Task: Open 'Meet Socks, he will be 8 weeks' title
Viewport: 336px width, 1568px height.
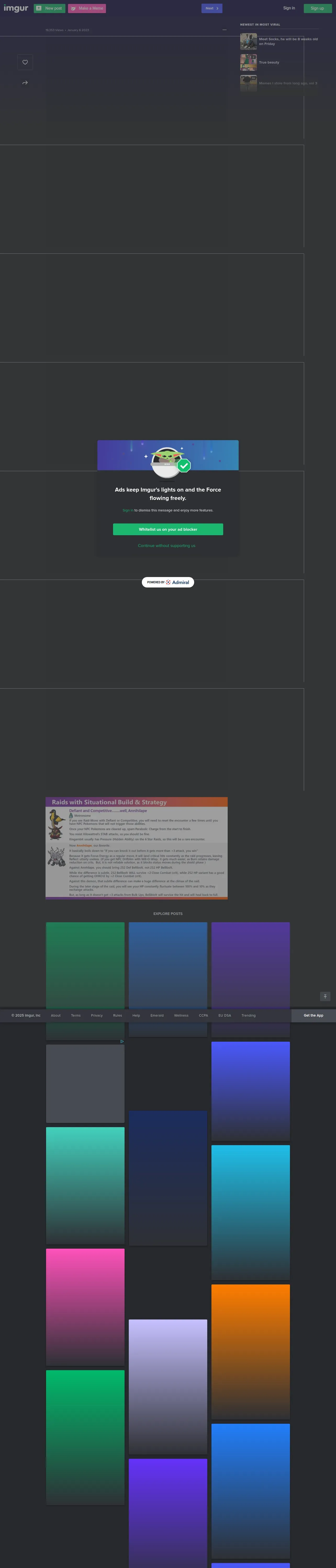Action: (x=288, y=41)
